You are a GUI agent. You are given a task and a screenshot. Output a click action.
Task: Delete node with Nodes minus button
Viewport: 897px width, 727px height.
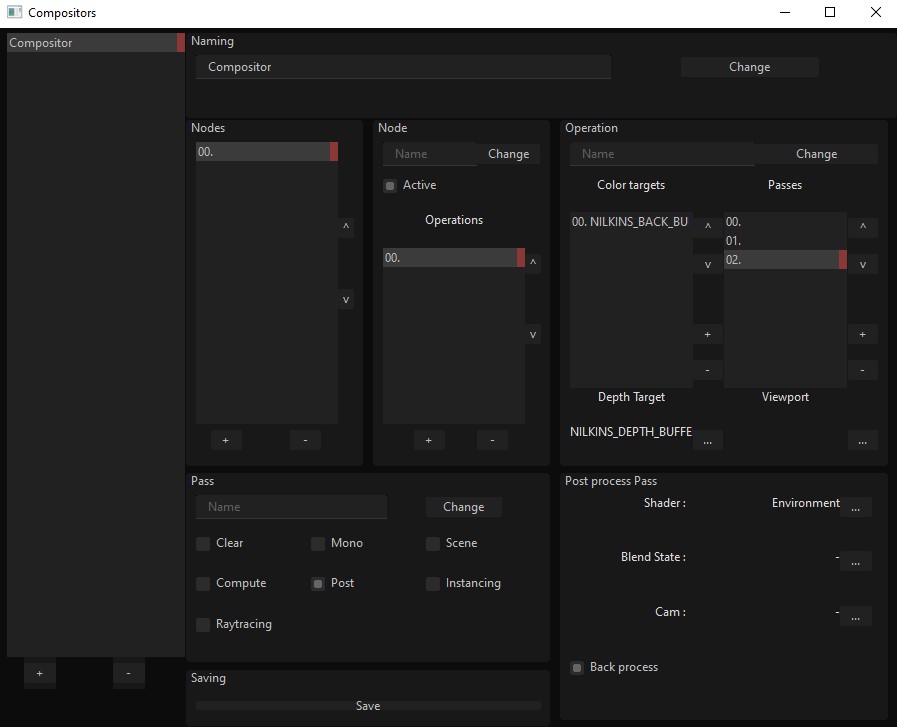pos(305,440)
